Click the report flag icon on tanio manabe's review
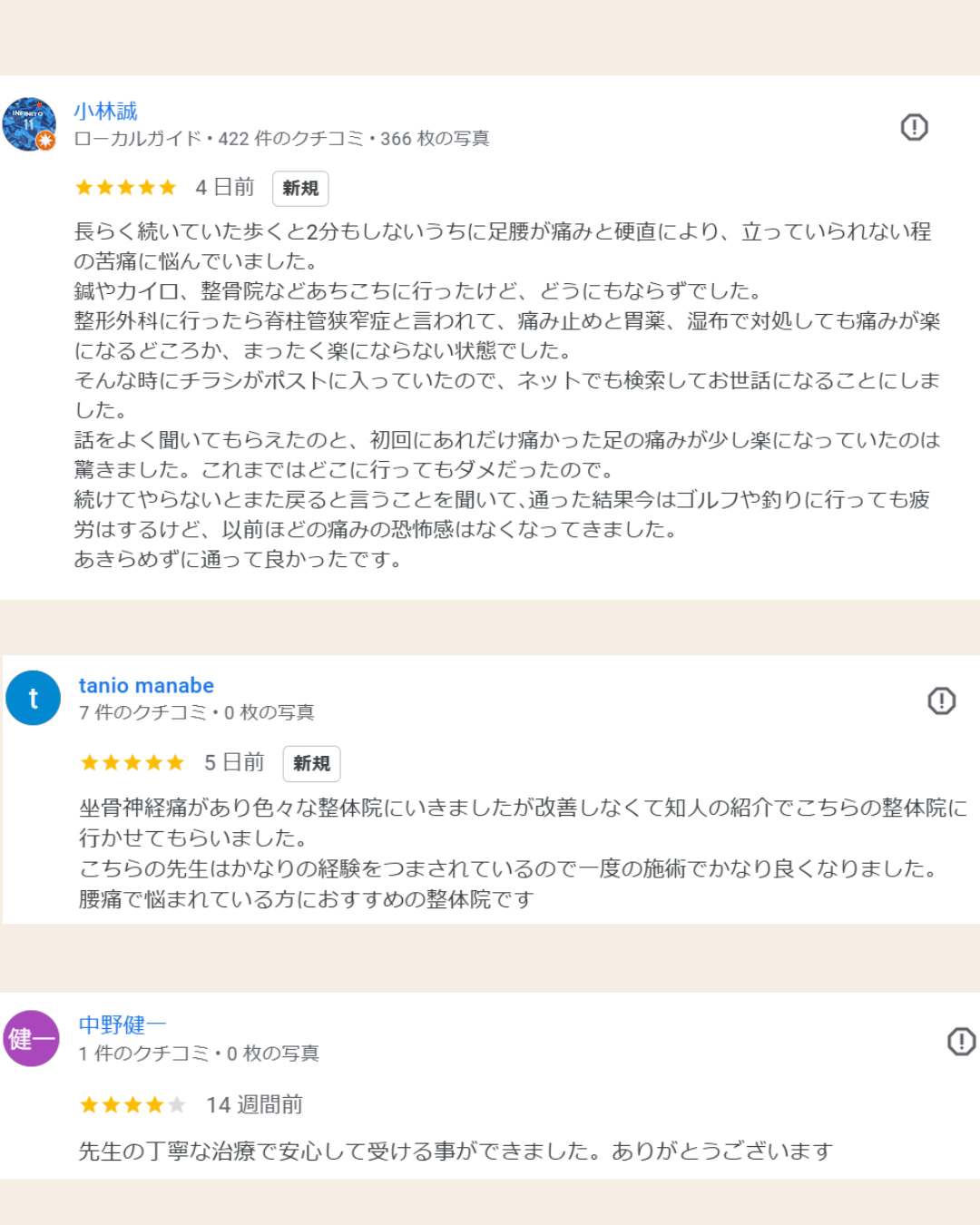The image size is (980, 1225). (941, 701)
